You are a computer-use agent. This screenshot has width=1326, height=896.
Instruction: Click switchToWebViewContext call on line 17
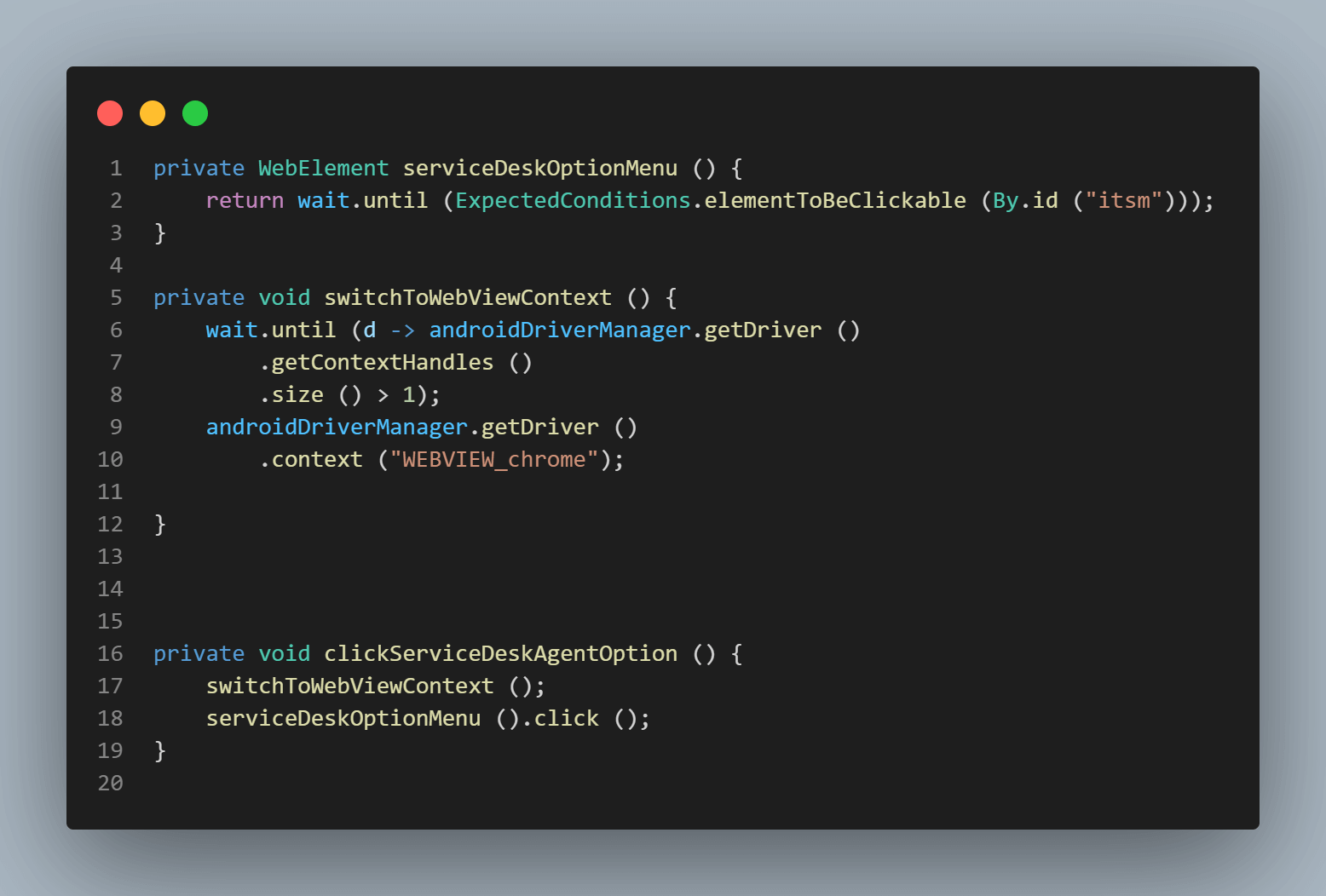click(350, 686)
